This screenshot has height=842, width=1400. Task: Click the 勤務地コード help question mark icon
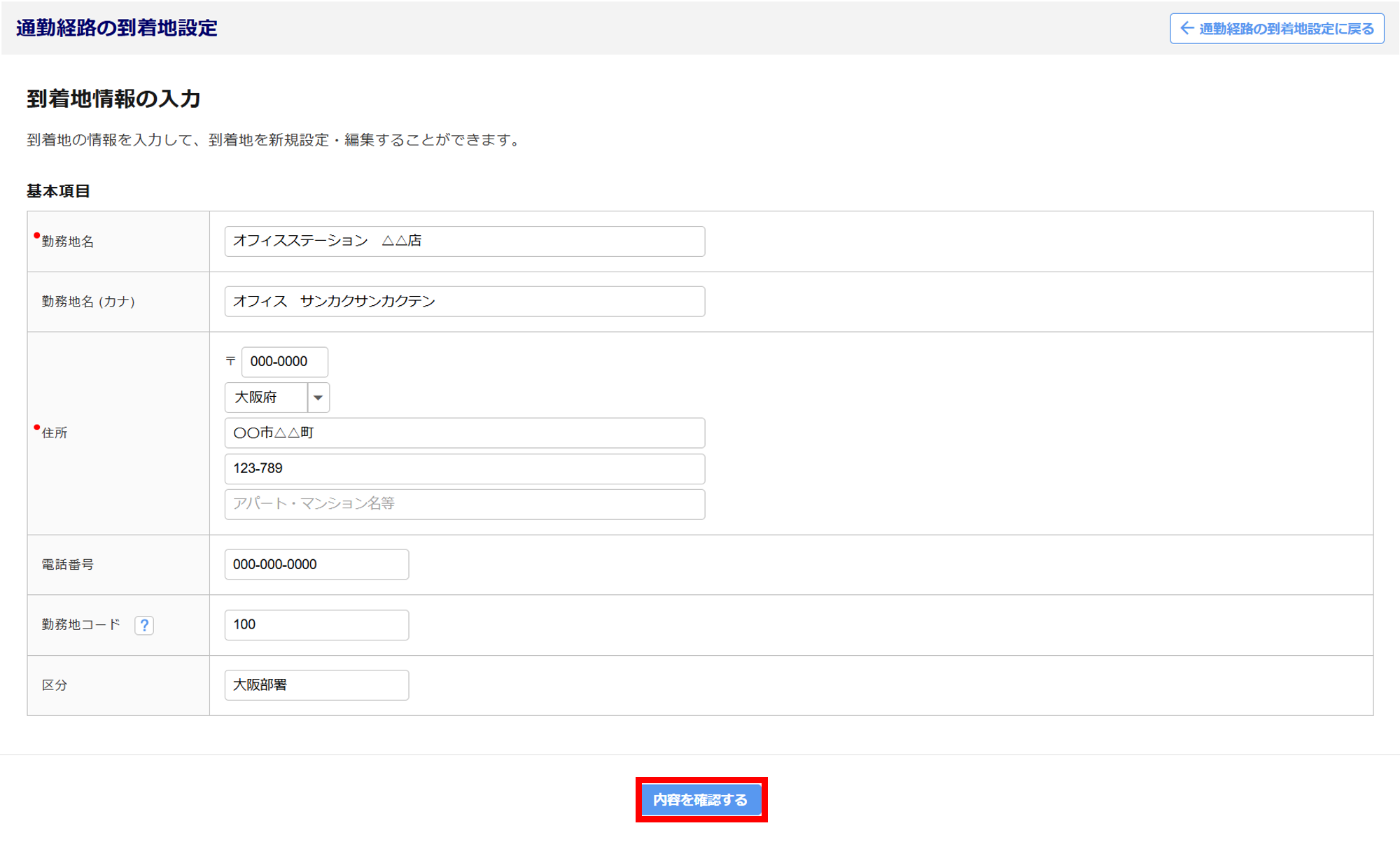coord(144,625)
